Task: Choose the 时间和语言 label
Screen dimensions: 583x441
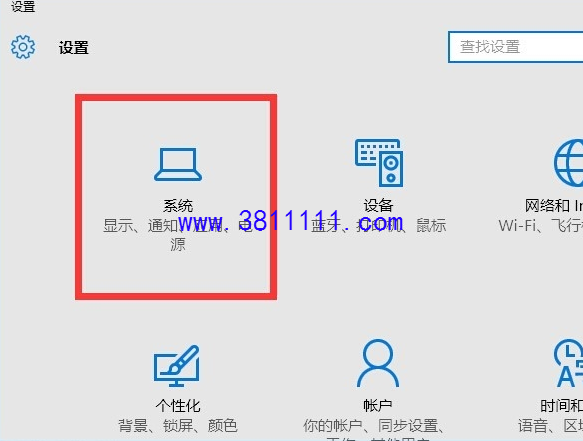Action: (561, 405)
